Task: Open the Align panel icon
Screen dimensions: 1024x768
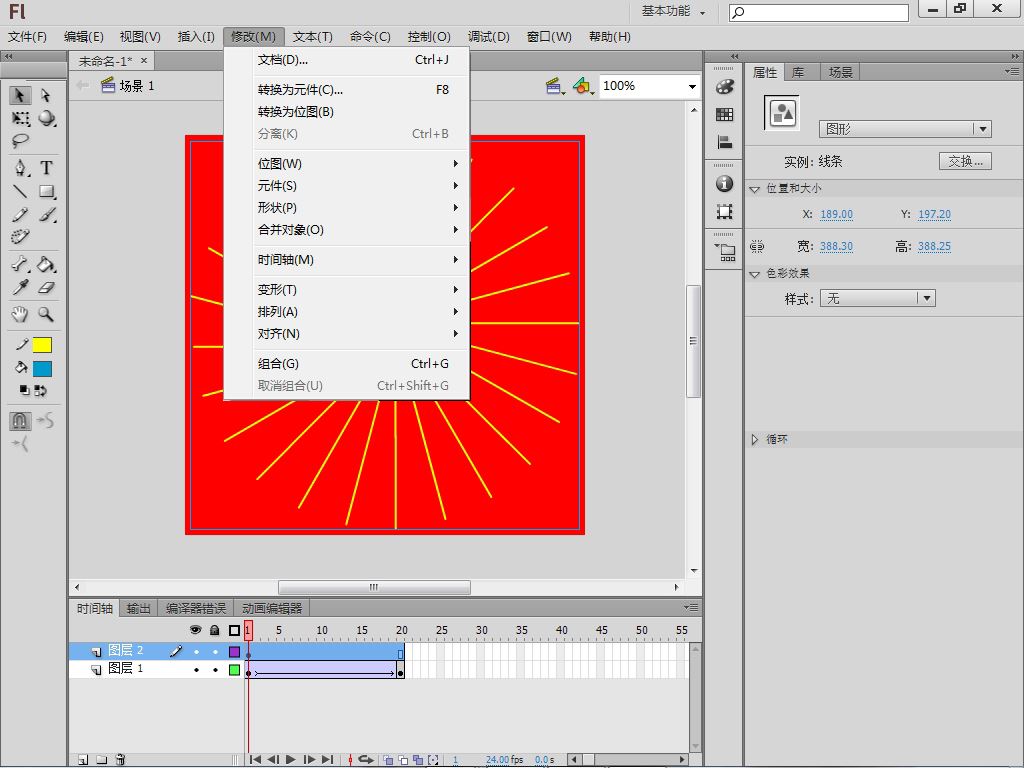Action: click(x=724, y=142)
